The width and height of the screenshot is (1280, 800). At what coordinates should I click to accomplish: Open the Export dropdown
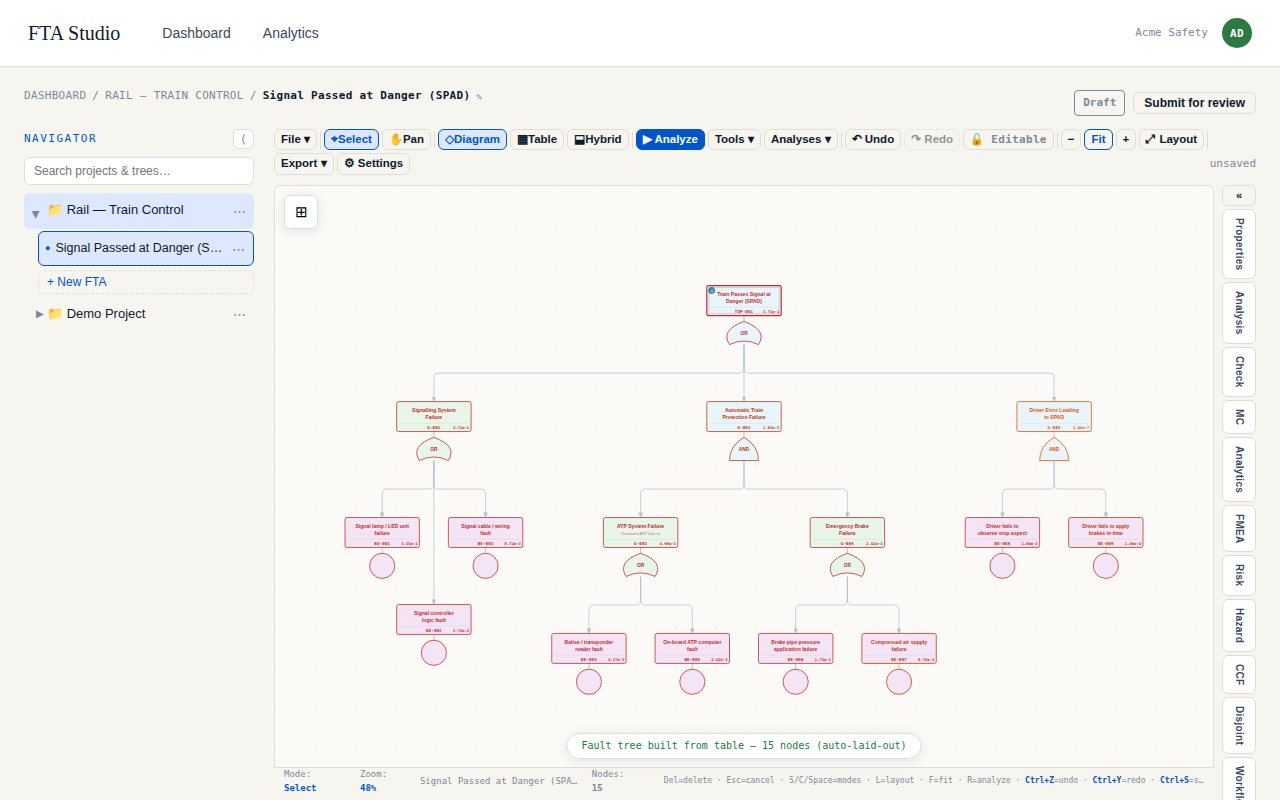[304, 163]
